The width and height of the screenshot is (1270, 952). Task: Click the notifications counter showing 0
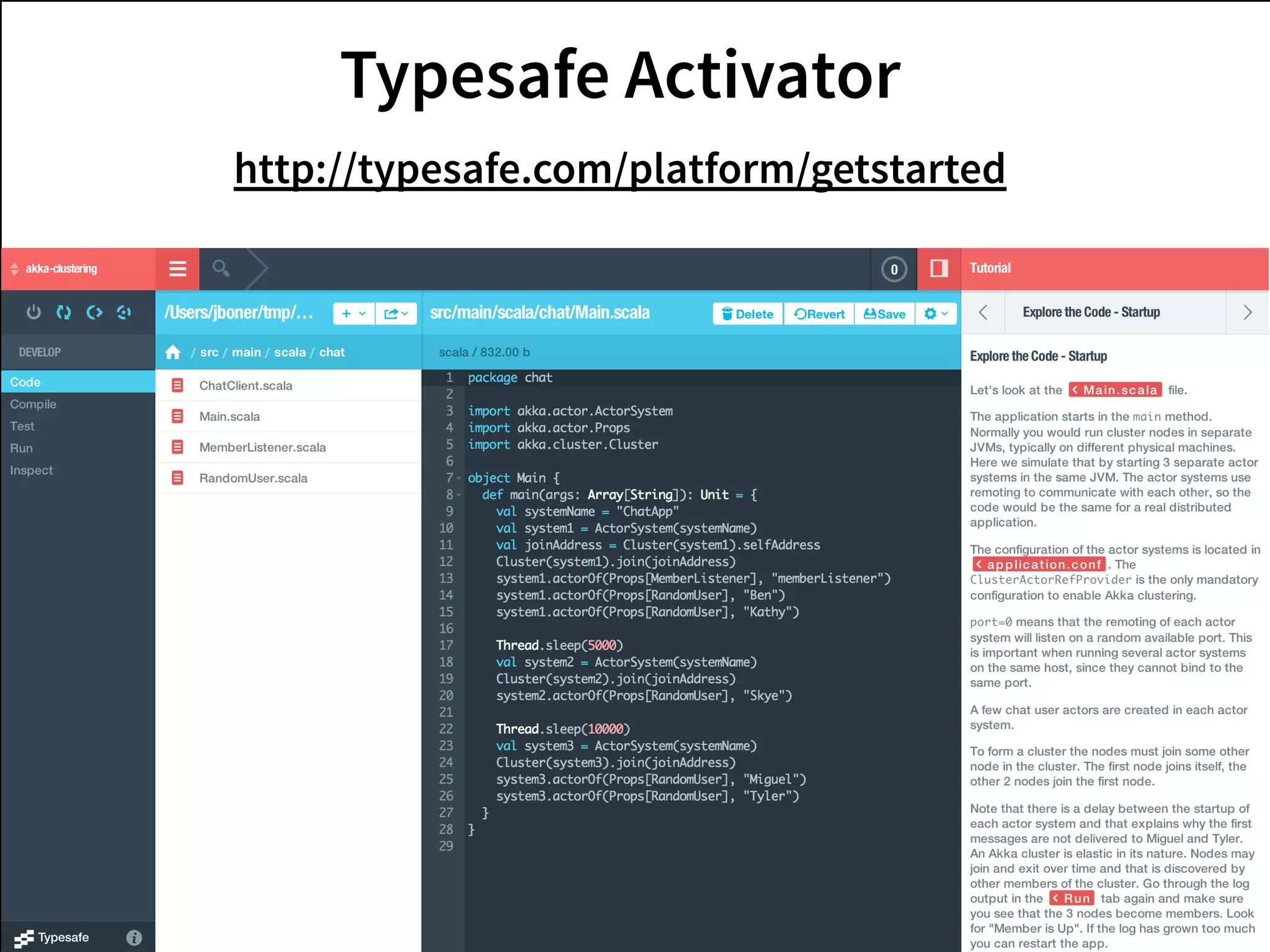pos(894,269)
